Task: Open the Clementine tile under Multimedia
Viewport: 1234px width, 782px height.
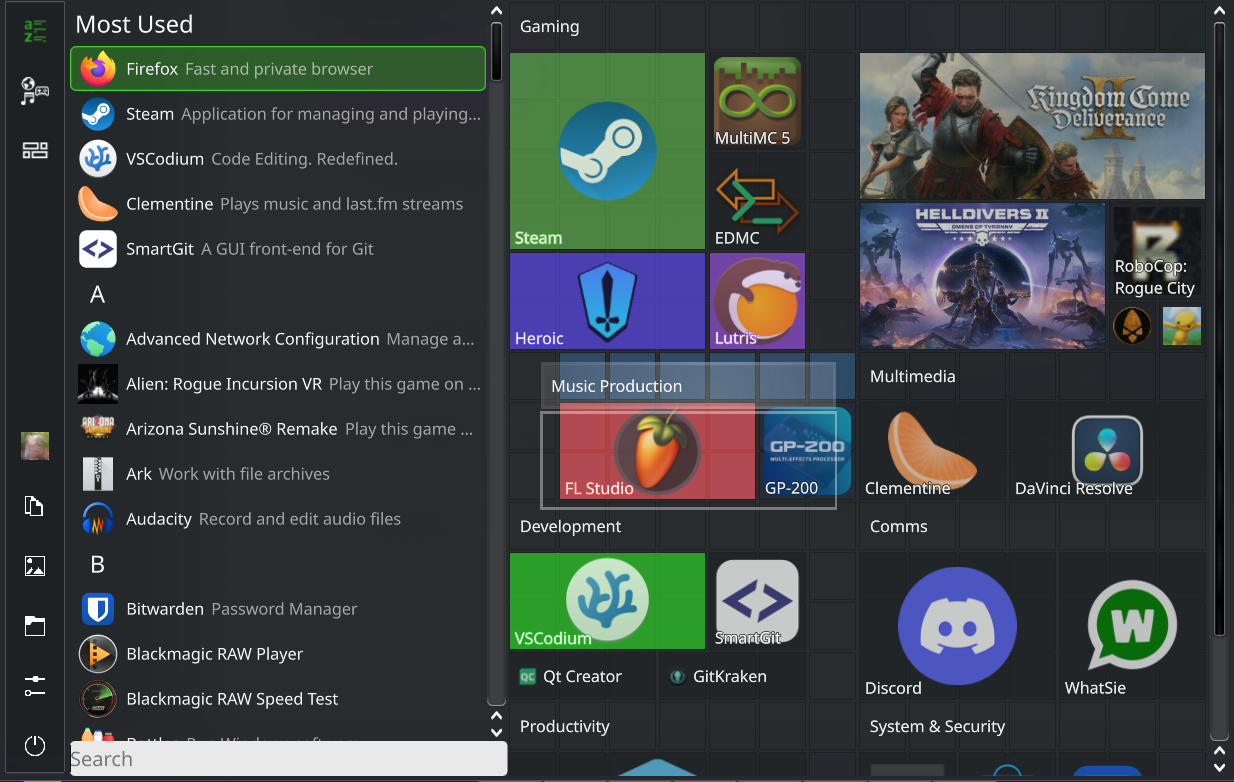Action: [x=932, y=451]
